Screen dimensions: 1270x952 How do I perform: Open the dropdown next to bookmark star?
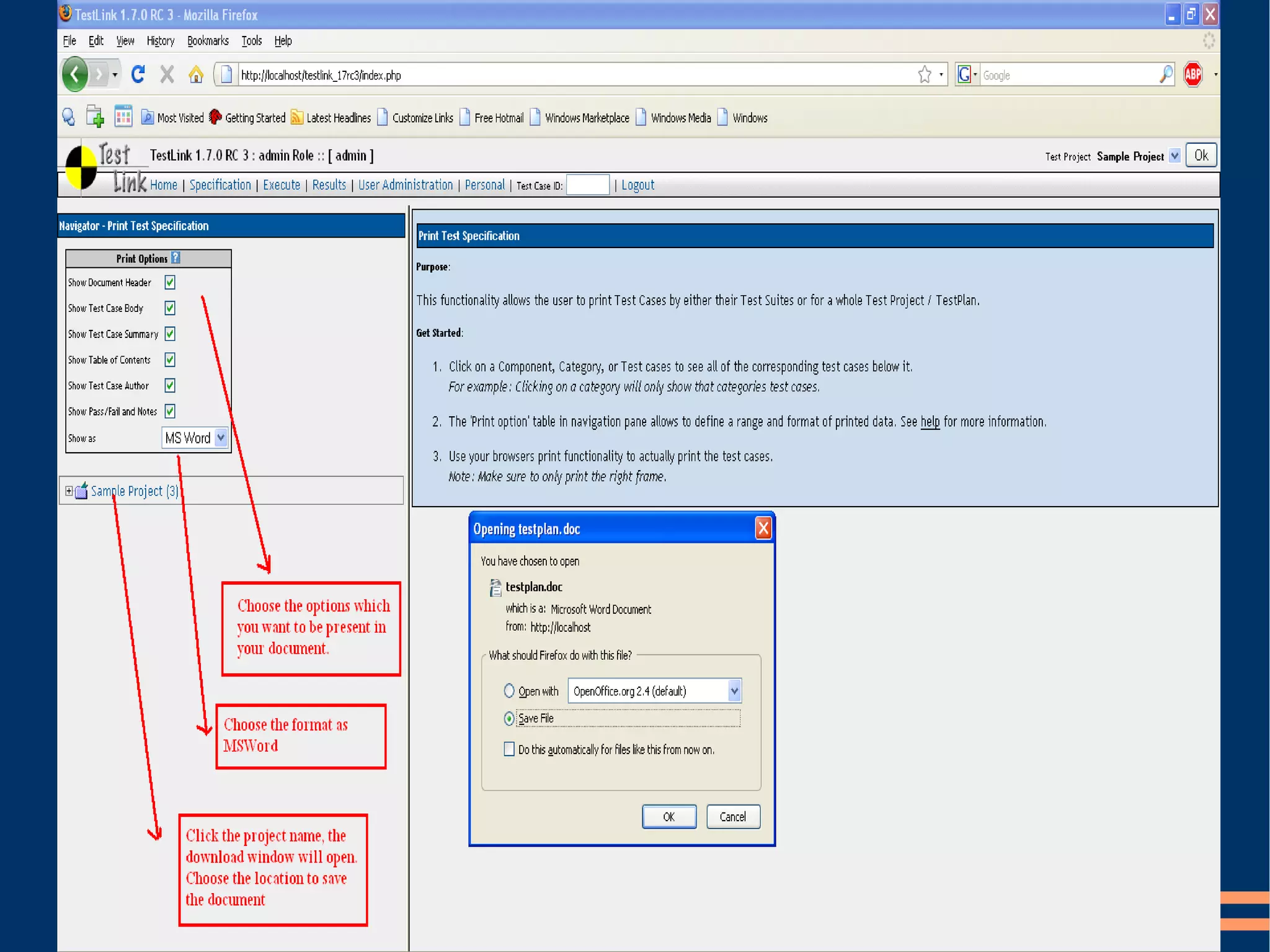point(941,75)
